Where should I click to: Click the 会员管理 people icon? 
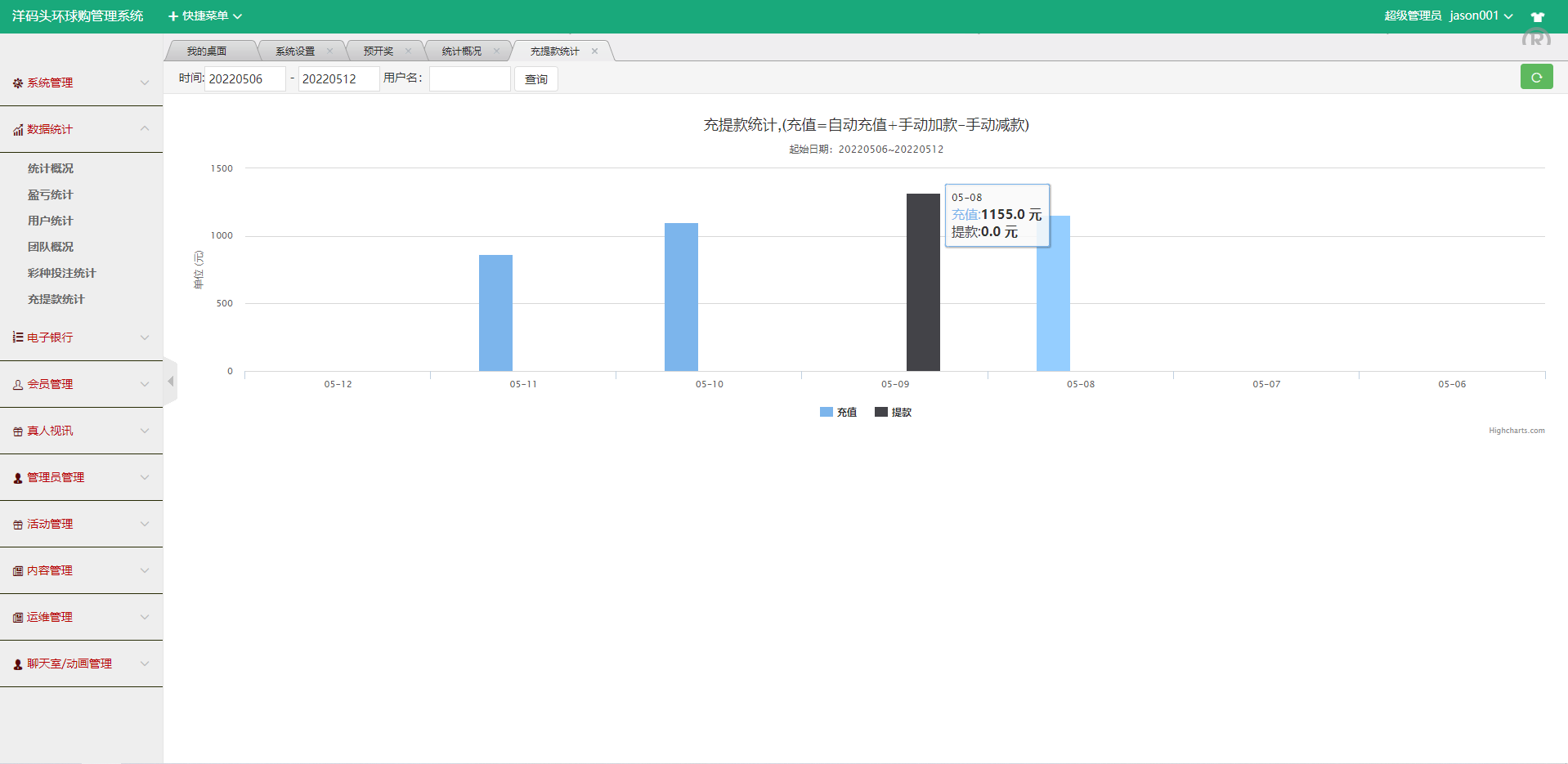pyautogui.click(x=16, y=383)
